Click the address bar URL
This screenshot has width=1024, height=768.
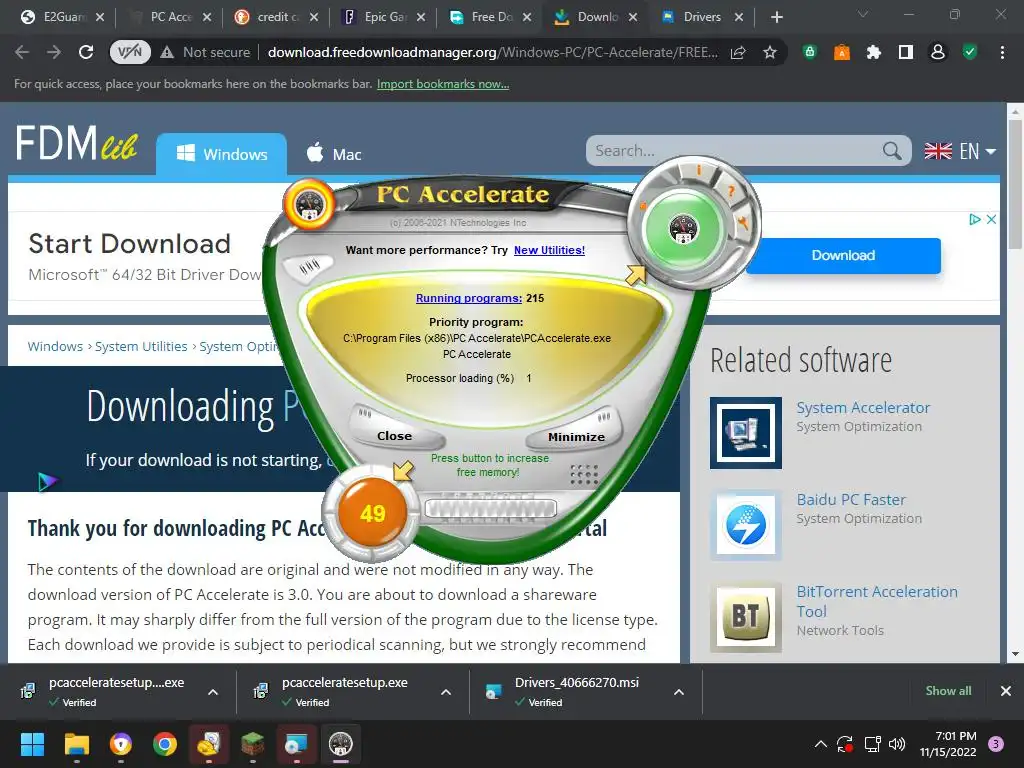coord(493,52)
